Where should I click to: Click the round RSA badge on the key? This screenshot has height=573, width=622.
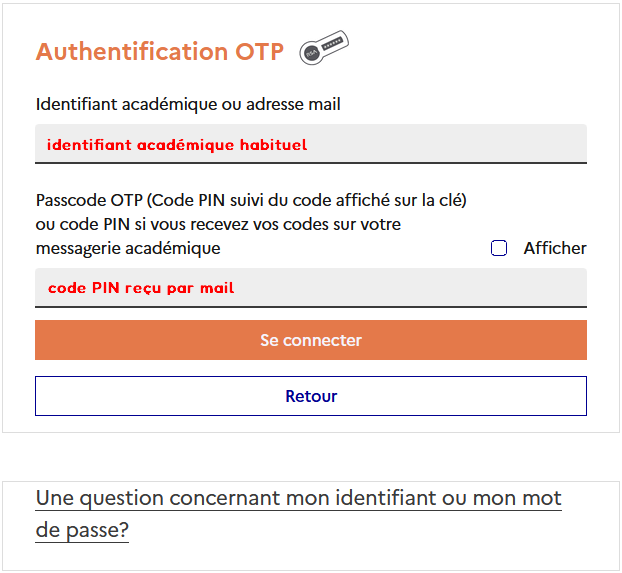click(312, 53)
